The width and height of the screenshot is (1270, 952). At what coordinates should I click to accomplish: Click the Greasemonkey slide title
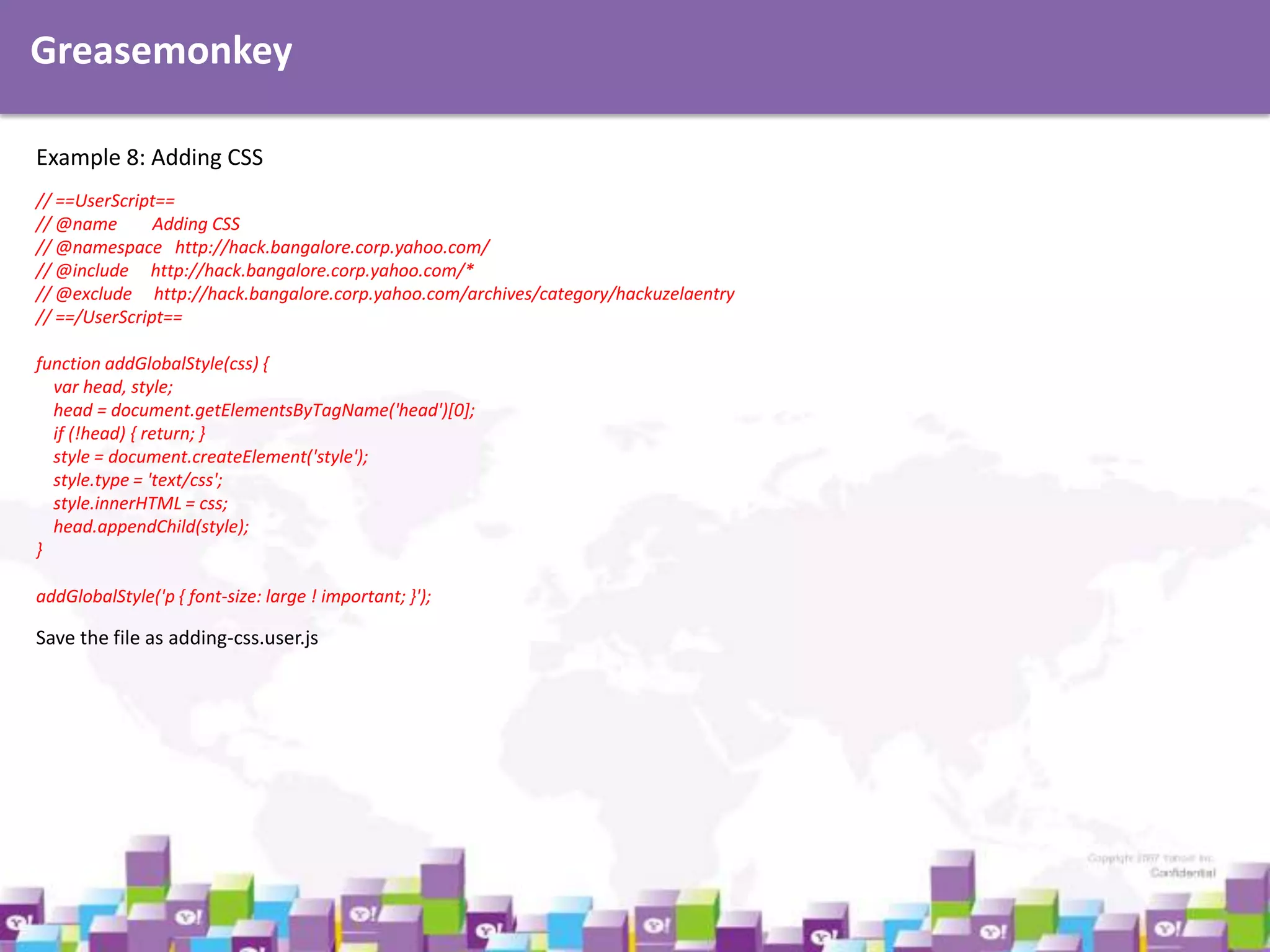coord(161,51)
